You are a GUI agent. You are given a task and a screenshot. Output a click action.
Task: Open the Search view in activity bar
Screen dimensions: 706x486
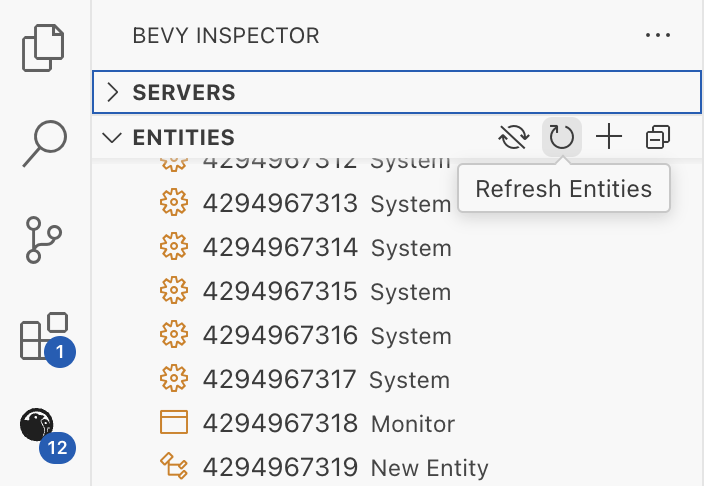(x=45, y=143)
